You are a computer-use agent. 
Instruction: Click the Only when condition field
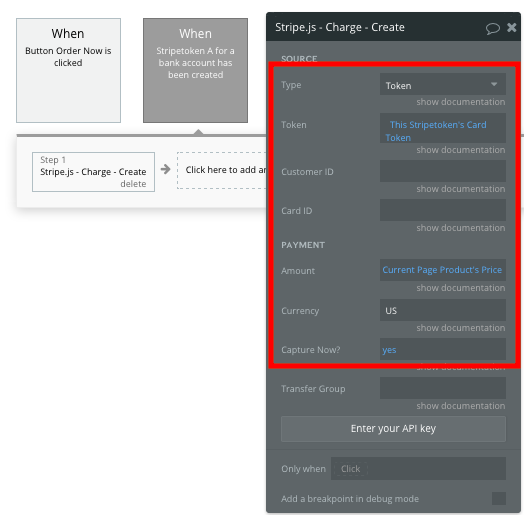pos(418,469)
